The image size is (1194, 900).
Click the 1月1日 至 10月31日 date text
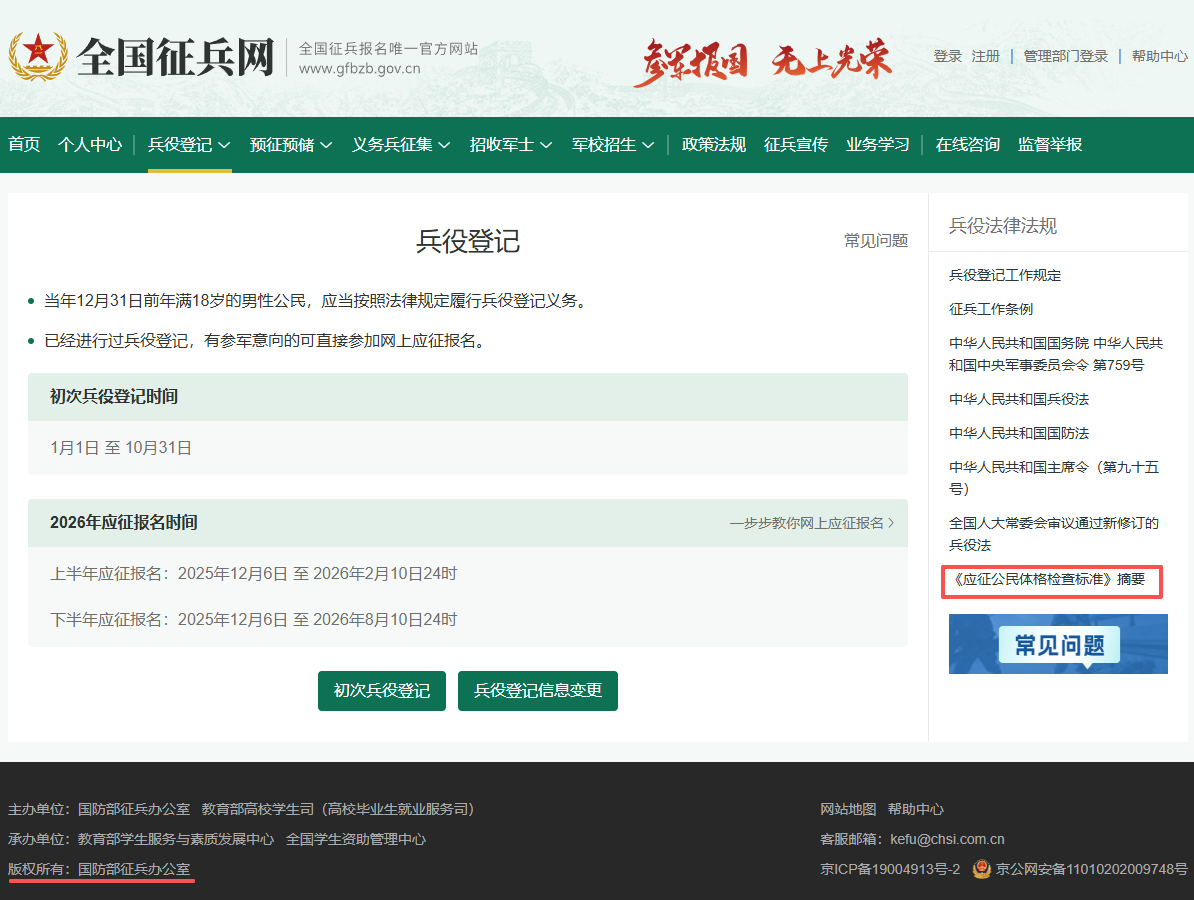[x=121, y=448]
